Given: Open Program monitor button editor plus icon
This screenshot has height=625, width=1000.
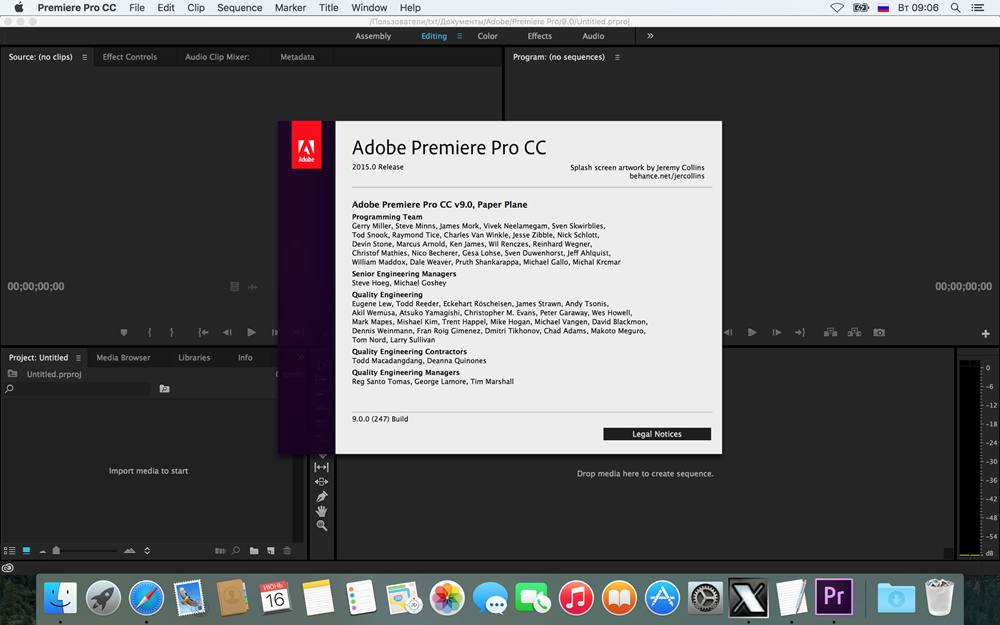Looking at the screenshot, I should (x=985, y=334).
